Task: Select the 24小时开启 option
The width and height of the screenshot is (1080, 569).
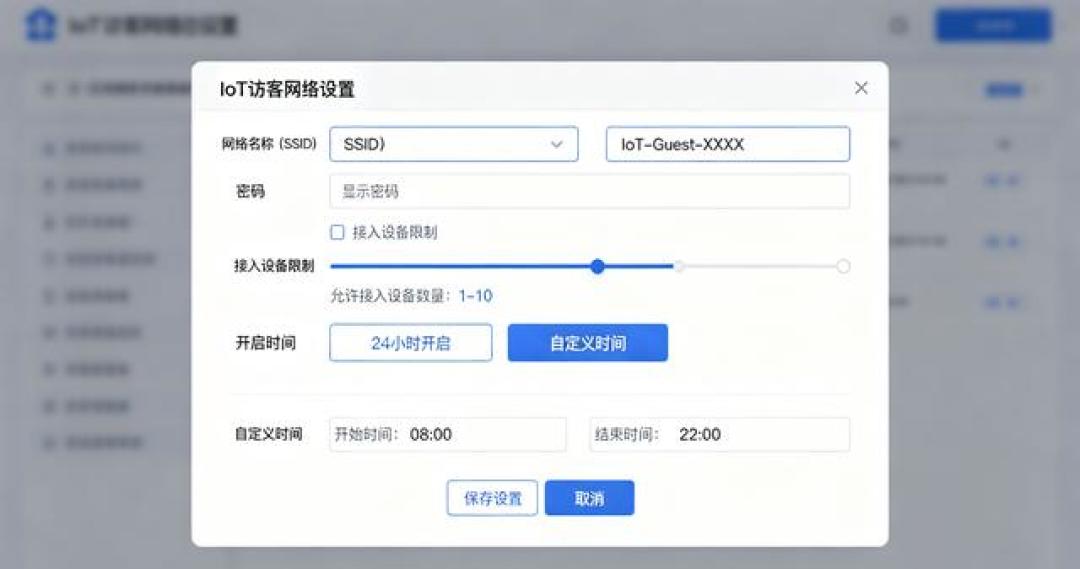Action: tap(411, 342)
